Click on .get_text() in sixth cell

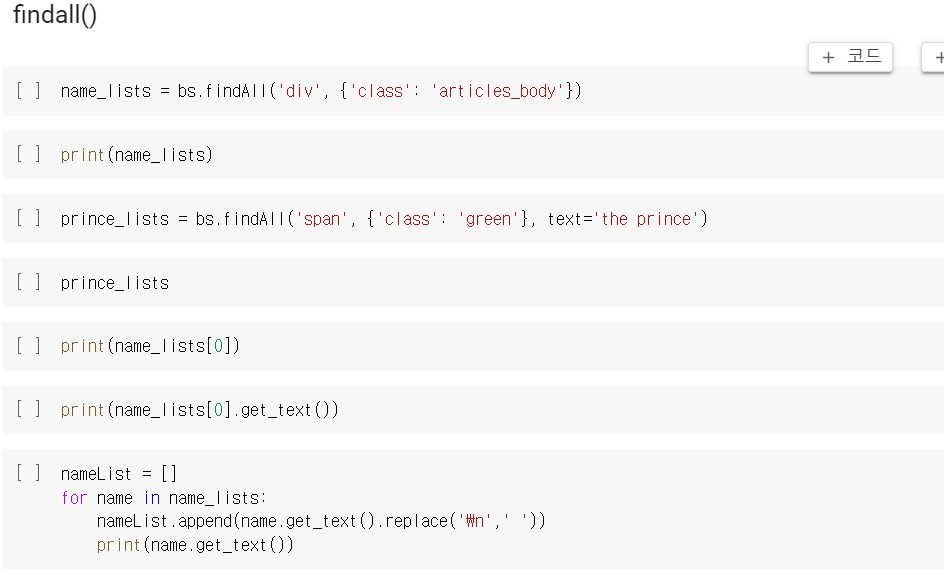[286, 410]
